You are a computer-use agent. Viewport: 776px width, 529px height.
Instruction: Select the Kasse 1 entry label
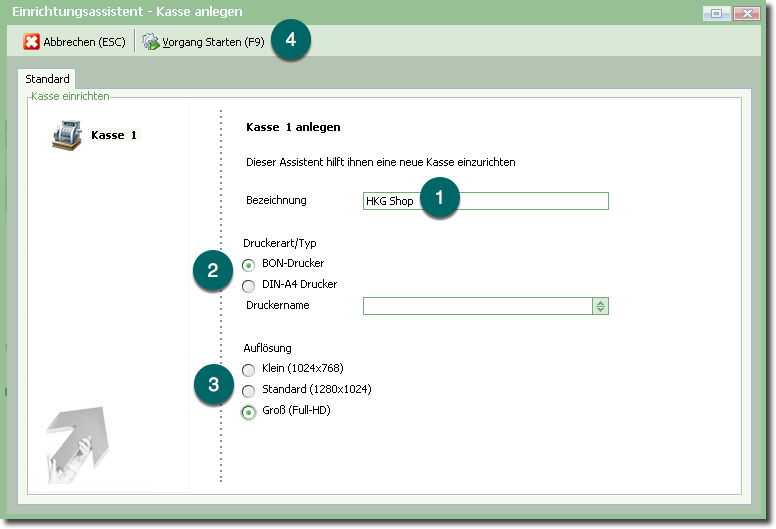pos(114,135)
